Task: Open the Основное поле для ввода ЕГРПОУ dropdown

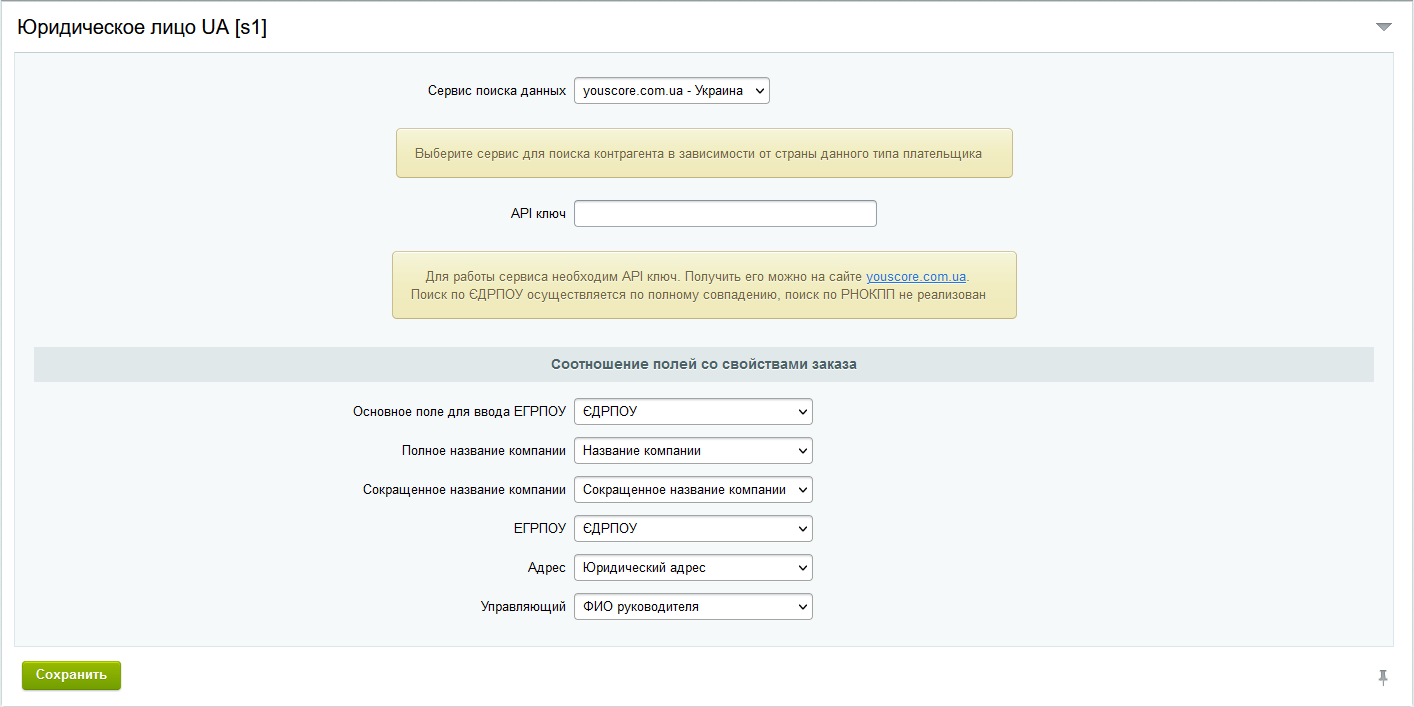Action: click(693, 412)
